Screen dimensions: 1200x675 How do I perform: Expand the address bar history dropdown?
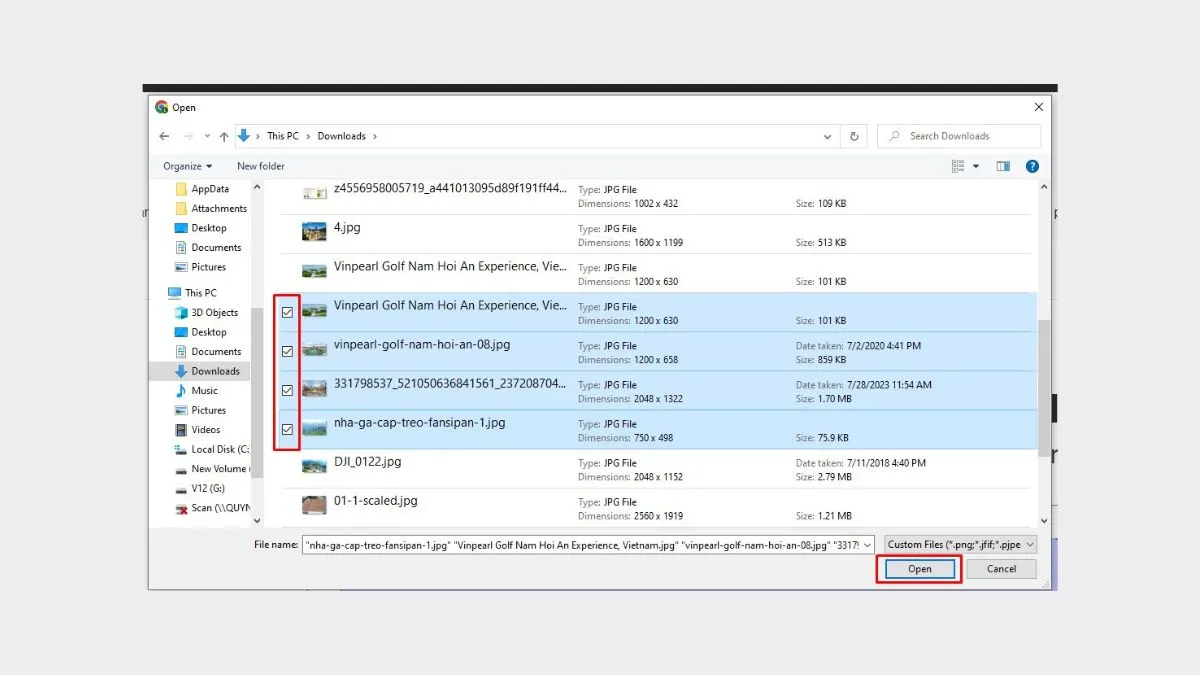pyautogui.click(x=827, y=136)
